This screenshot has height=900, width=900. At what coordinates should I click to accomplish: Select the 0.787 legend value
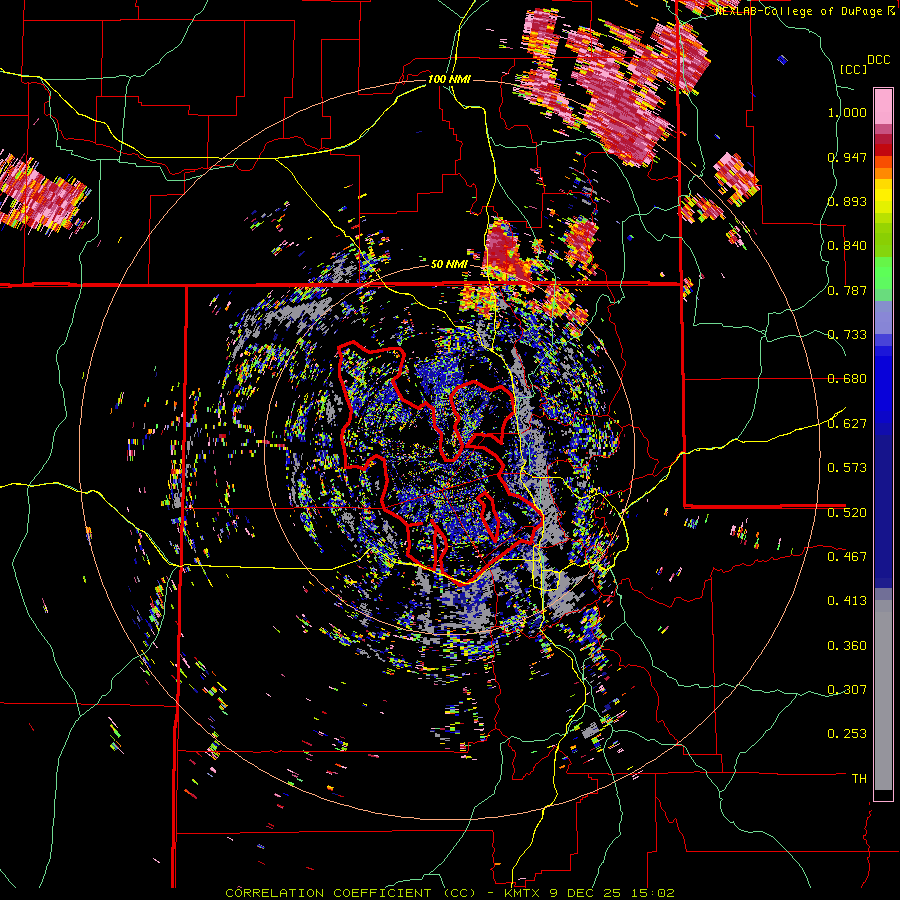[x=847, y=290]
